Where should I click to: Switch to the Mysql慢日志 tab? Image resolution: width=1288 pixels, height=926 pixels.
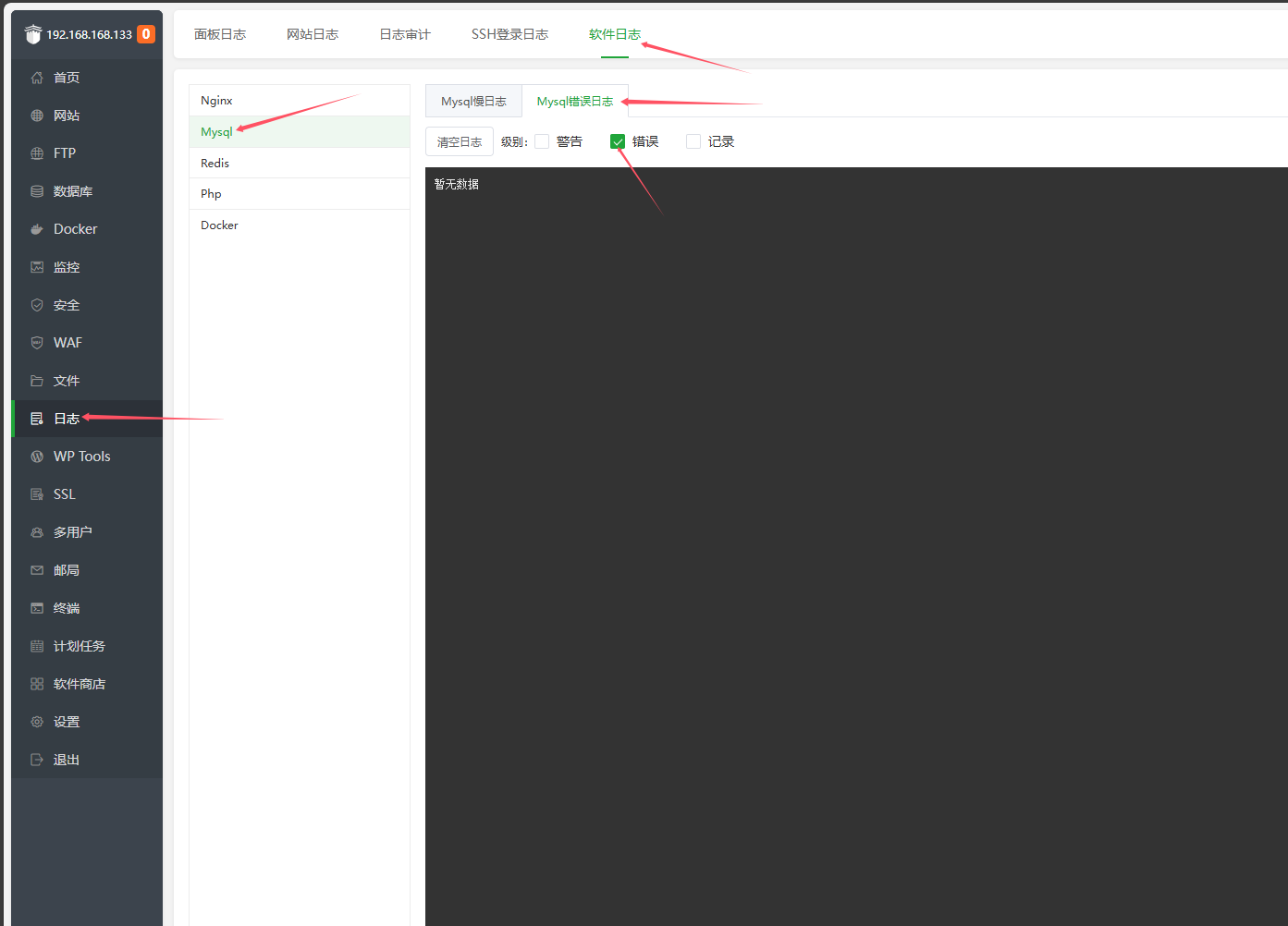[x=473, y=102]
